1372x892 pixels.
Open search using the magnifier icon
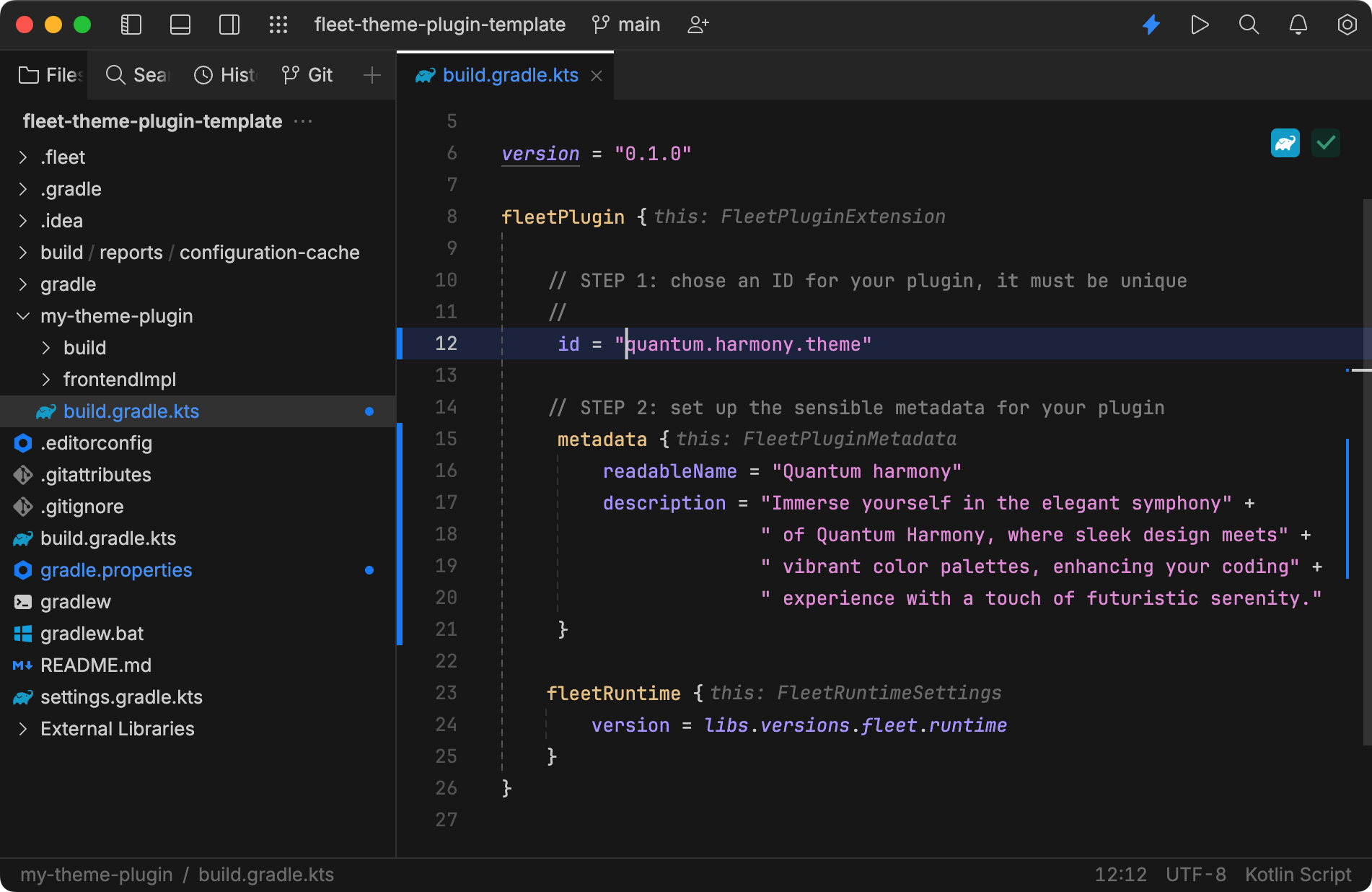1249,24
